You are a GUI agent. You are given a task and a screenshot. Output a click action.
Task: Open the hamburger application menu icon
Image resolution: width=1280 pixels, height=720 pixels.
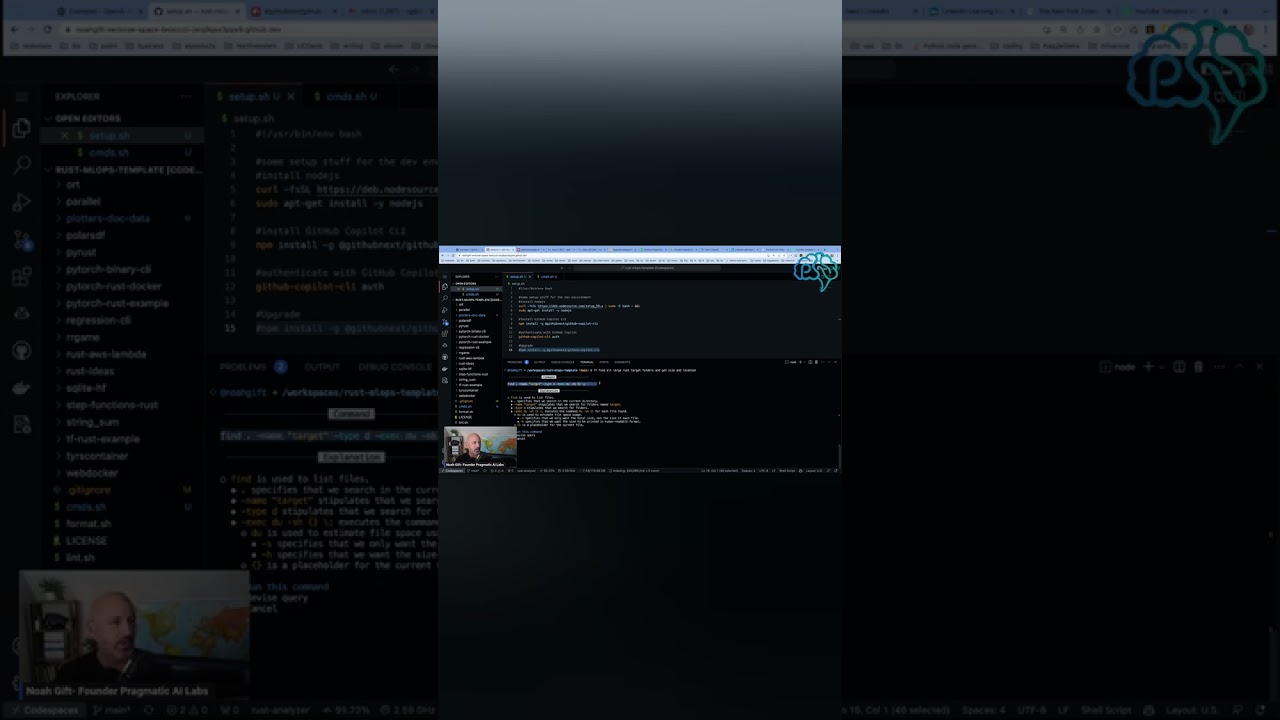pos(445,277)
